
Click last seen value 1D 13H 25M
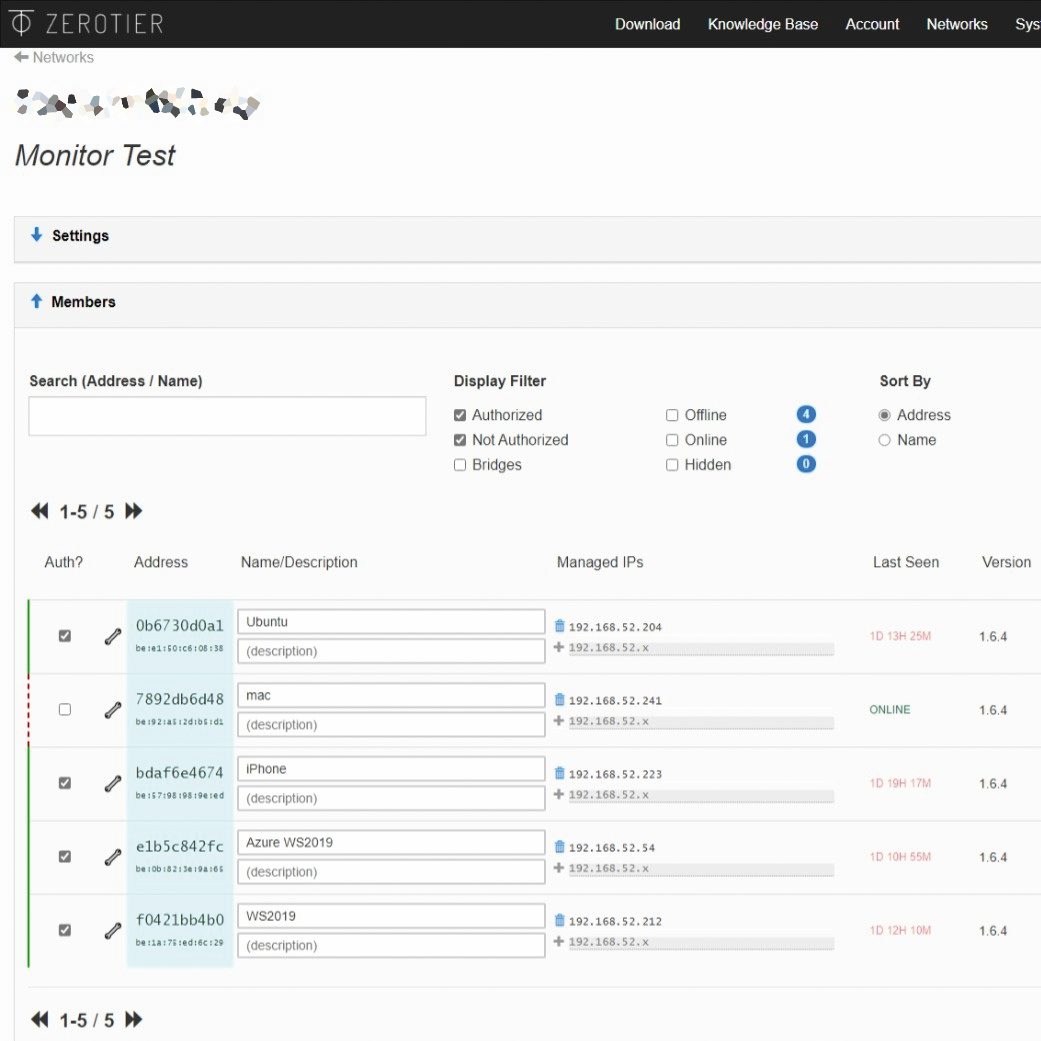click(900, 636)
